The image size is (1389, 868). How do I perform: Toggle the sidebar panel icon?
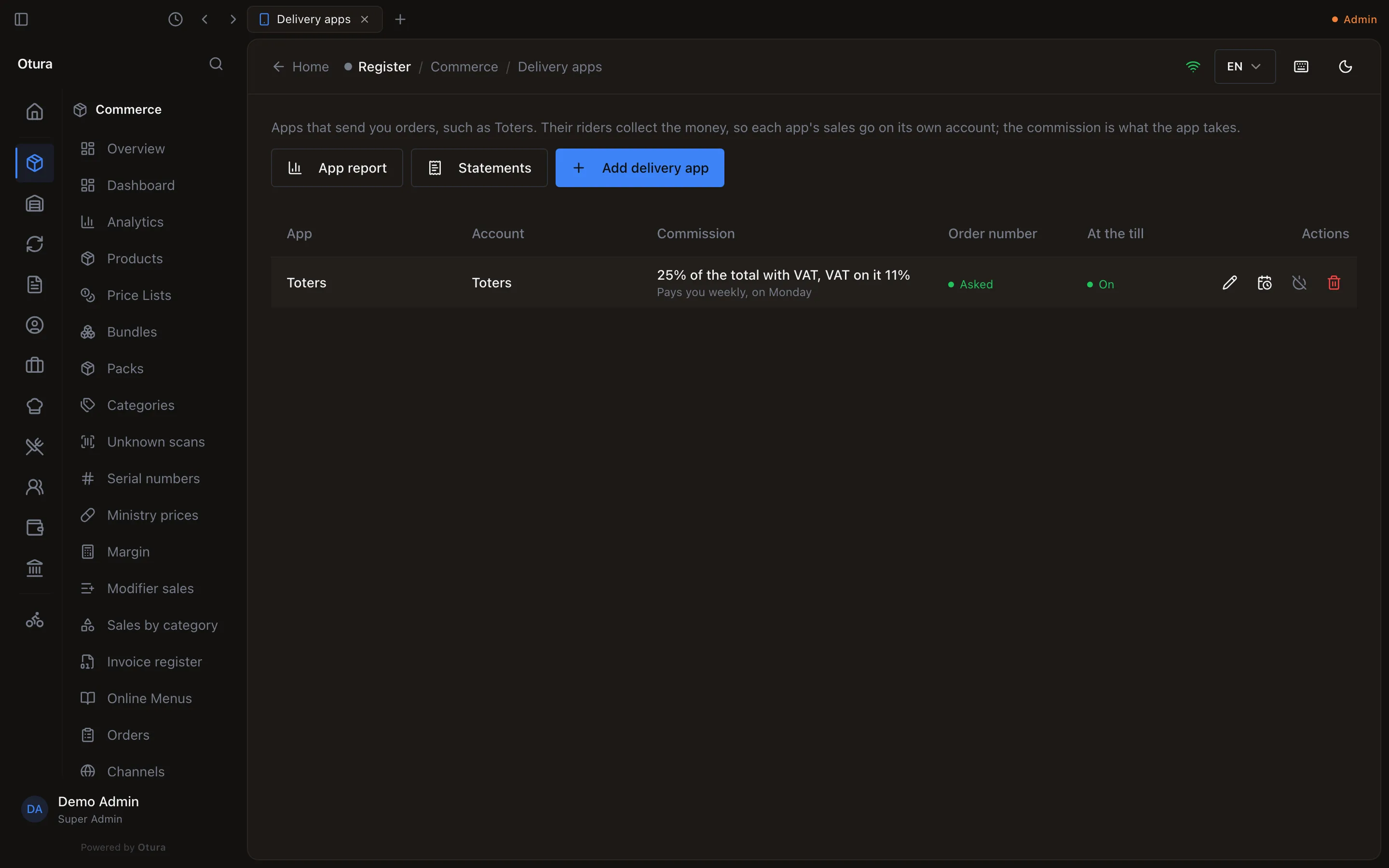click(21, 19)
